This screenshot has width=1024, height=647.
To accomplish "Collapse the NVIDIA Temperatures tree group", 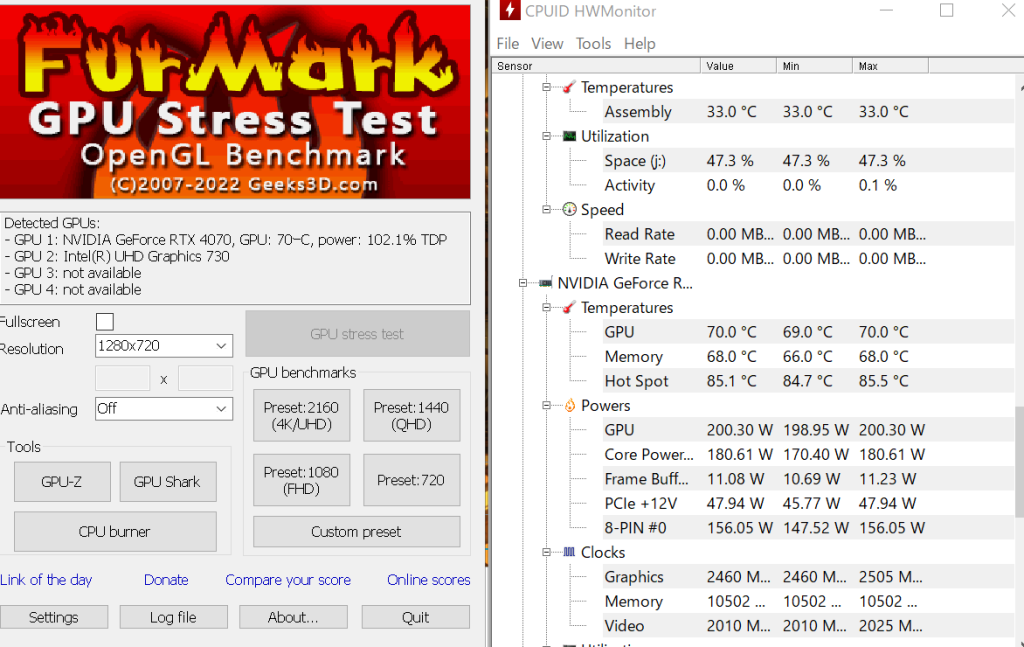I will (547, 308).
